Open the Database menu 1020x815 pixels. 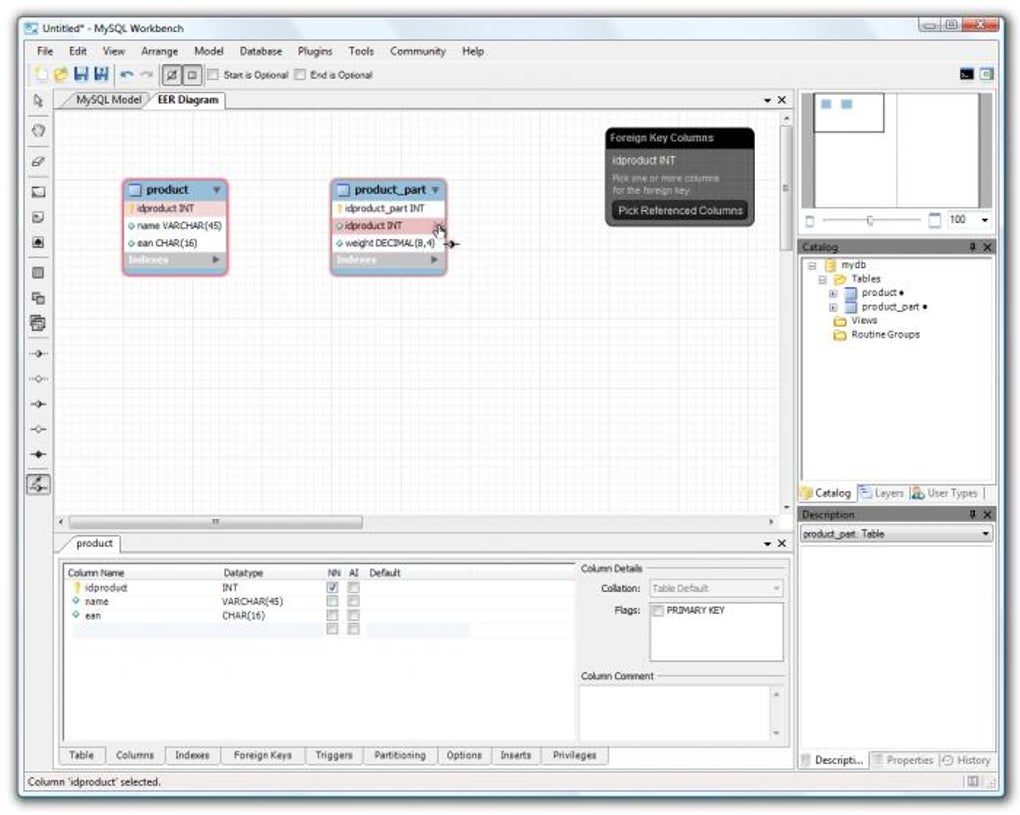(x=260, y=51)
